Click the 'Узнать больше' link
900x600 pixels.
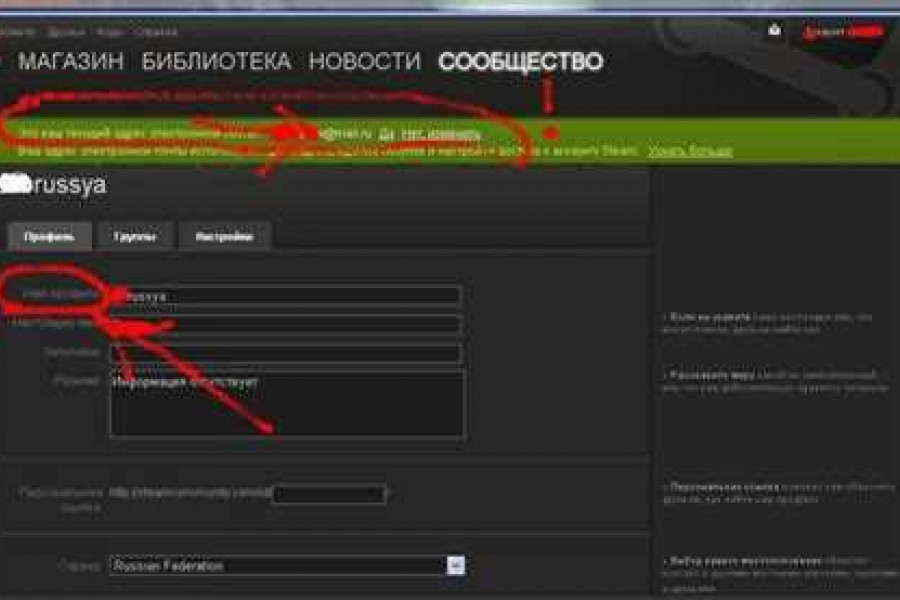[689, 151]
